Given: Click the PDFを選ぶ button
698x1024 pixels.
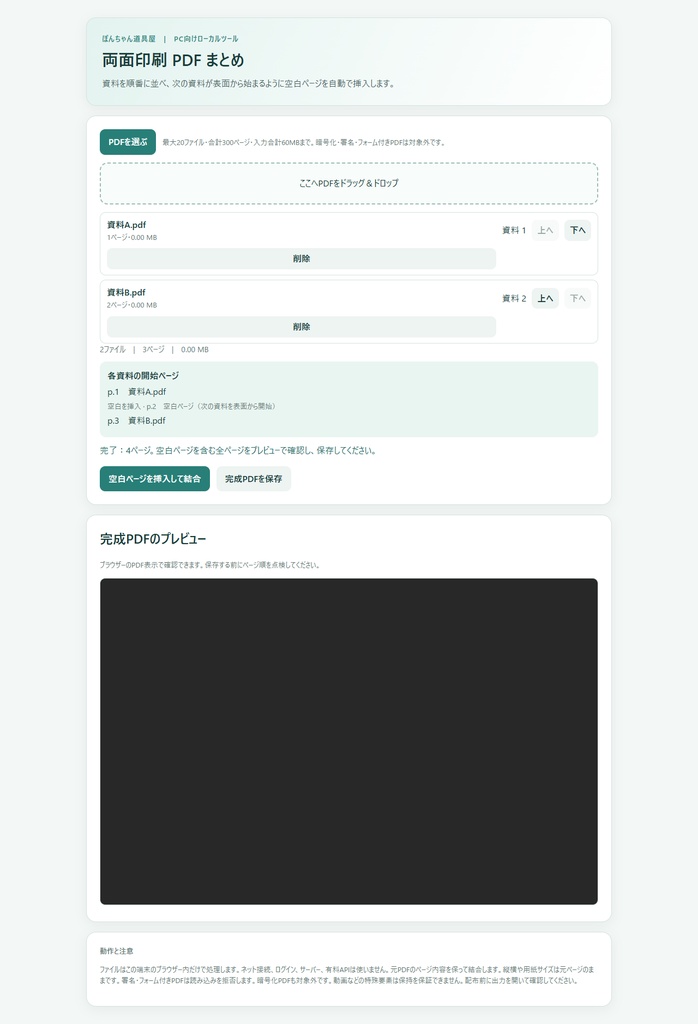Looking at the screenshot, I should click(127, 142).
